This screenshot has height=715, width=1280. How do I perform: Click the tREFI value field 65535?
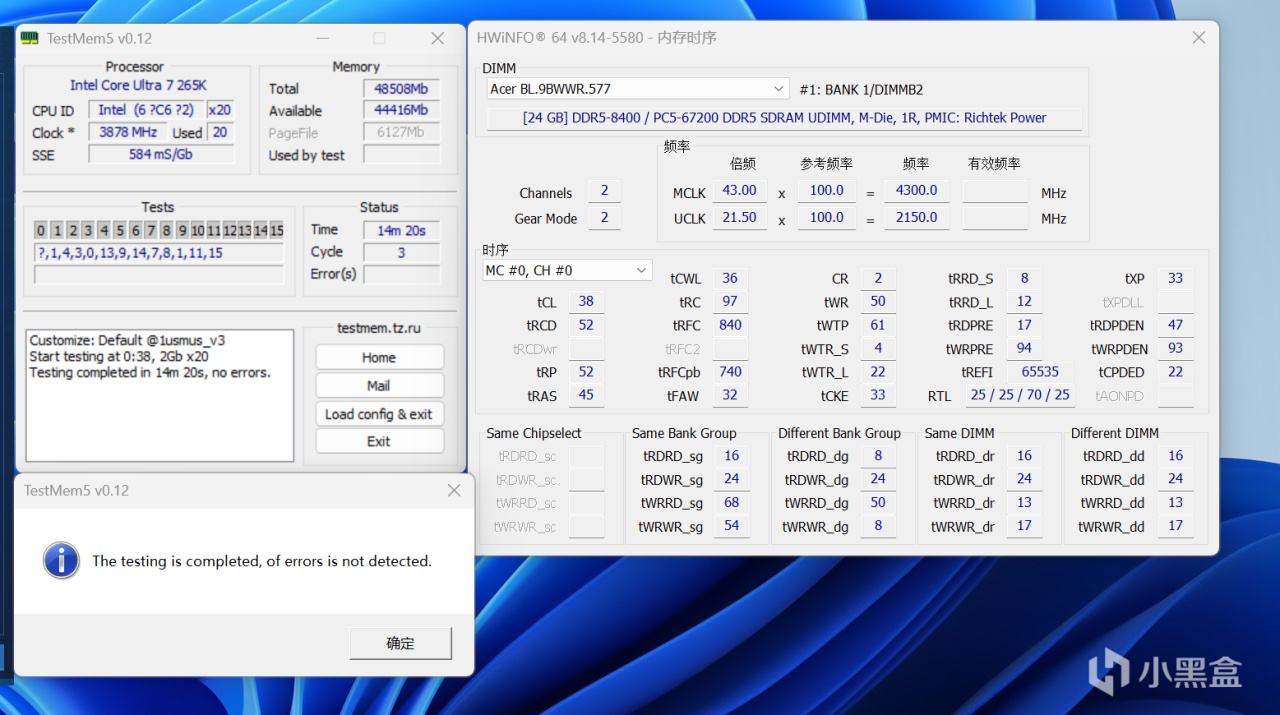pos(1040,372)
